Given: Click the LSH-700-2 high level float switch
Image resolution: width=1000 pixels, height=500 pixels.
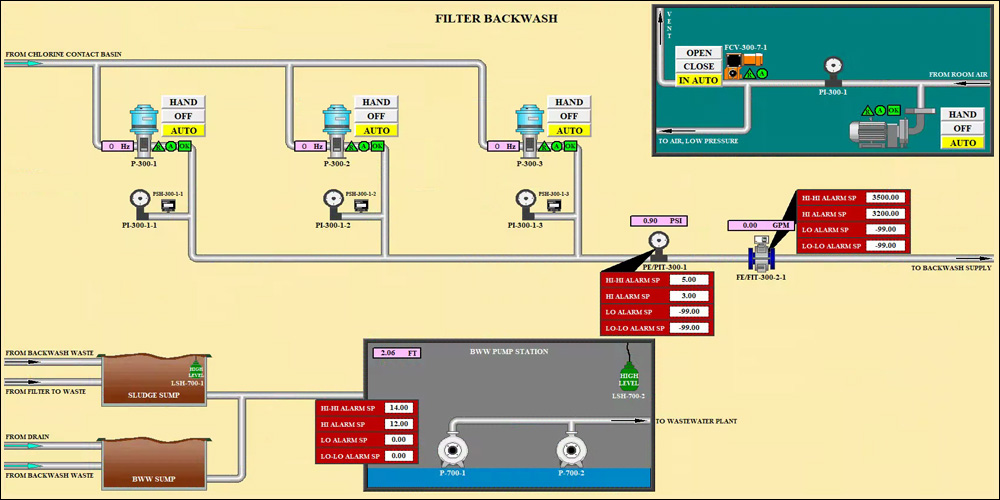Looking at the screenshot, I should point(629,379).
